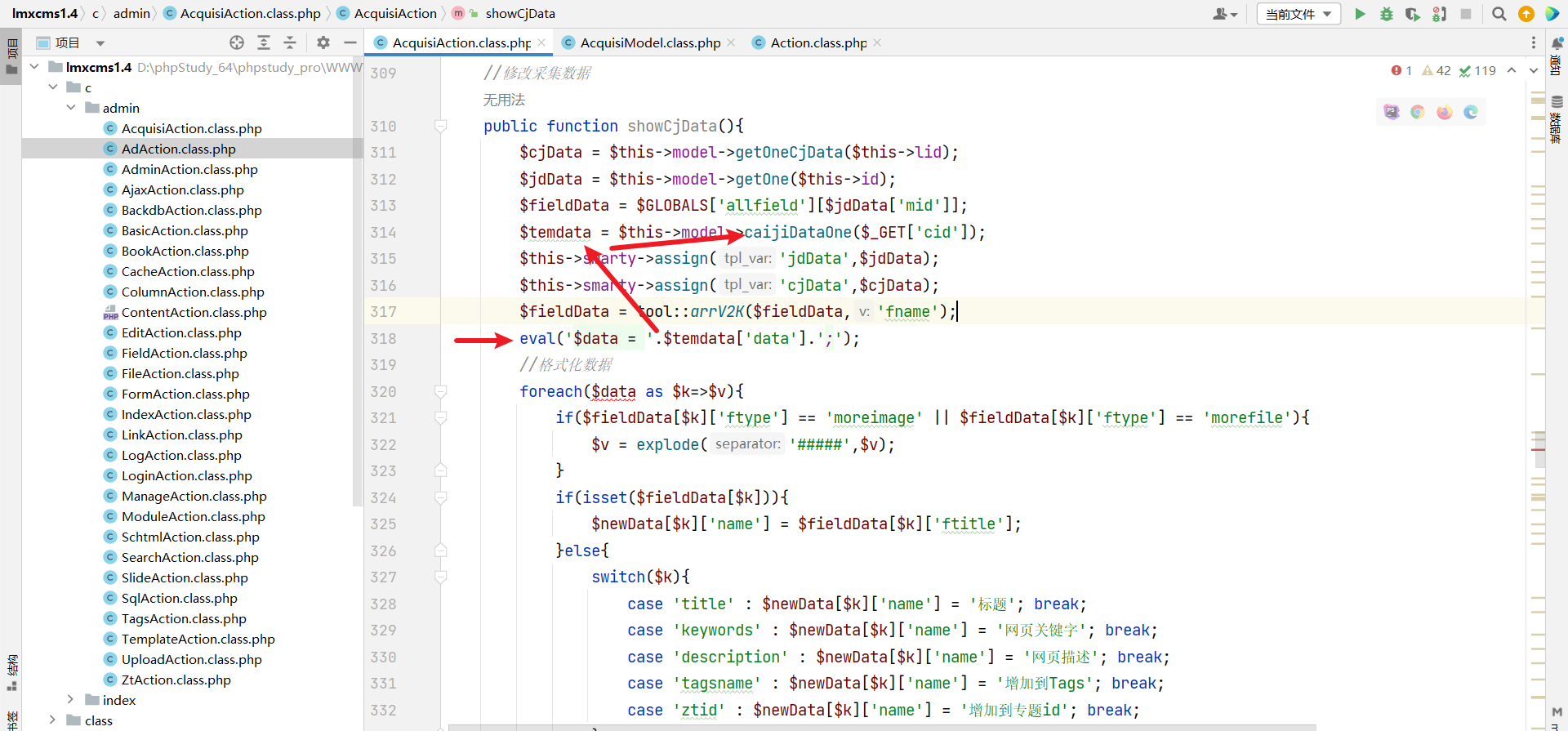Screen dimensions: 1568x731
Task: Open file in Chrome browser icon
Action: tap(1418, 112)
